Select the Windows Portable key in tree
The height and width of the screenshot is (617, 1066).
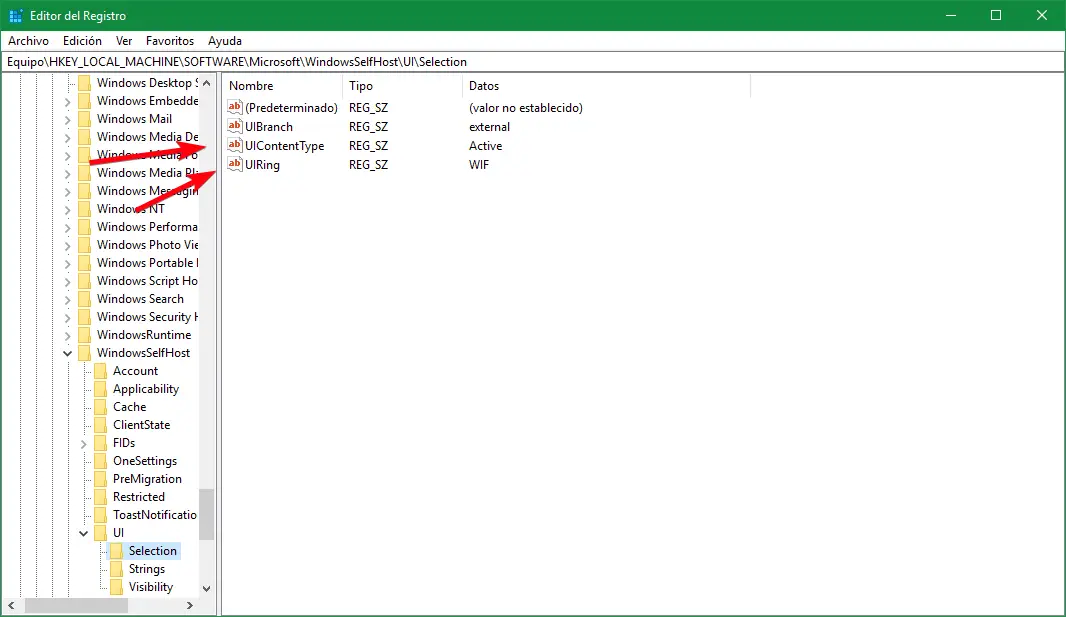tap(147, 263)
